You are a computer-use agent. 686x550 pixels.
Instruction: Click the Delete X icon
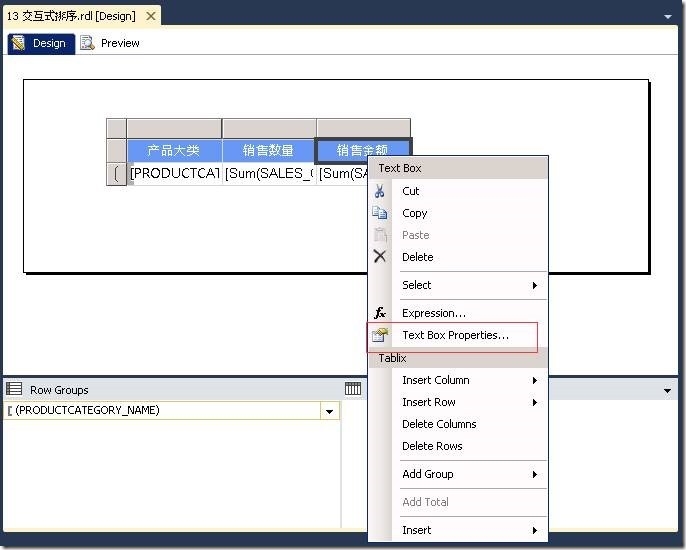coord(380,256)
